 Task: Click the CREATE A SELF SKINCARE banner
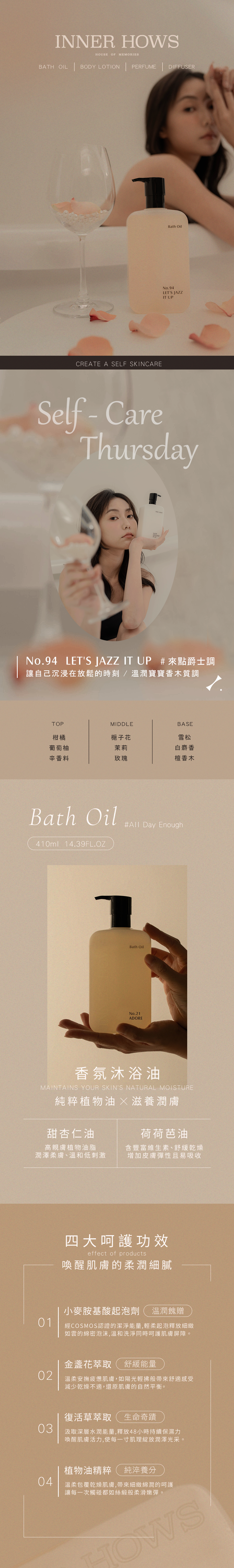click(117, 363)
